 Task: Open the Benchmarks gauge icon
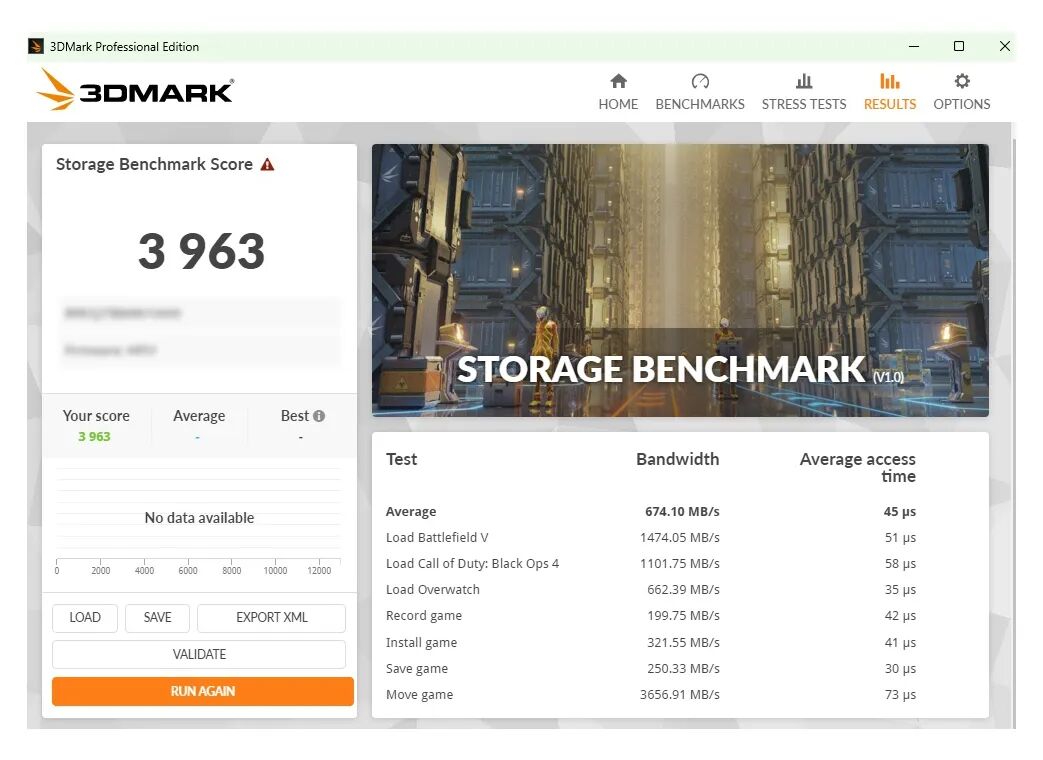point(700,82)
